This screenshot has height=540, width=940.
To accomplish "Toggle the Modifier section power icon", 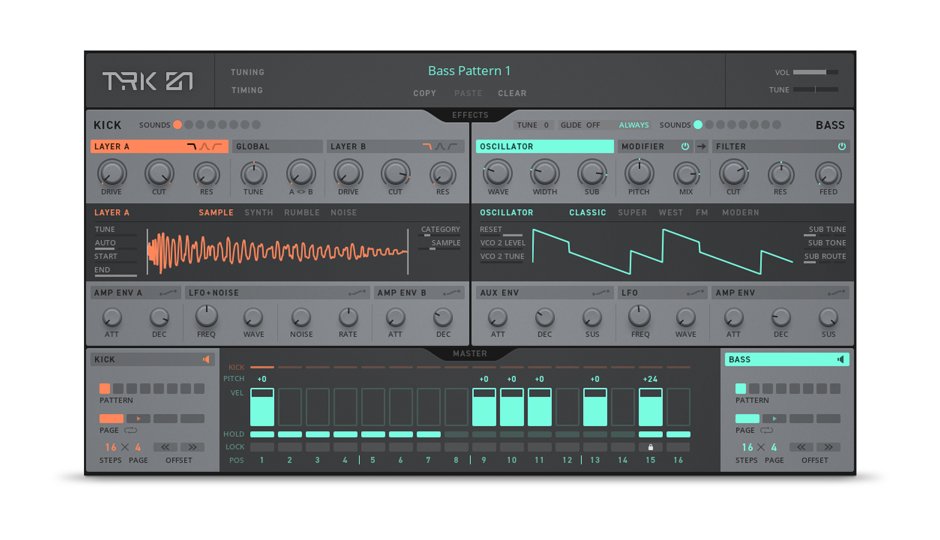I will pos(685,147).
